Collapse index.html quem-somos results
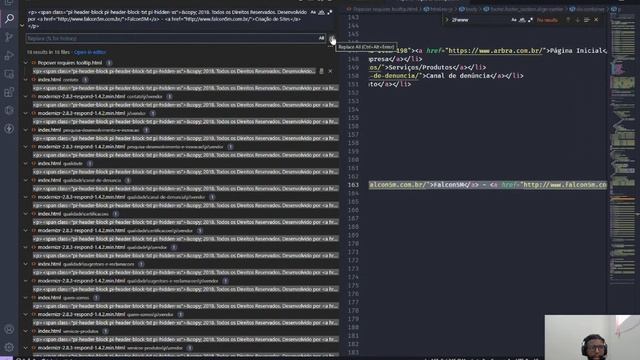This screenshot has height=360, width=640. (26, 298)
